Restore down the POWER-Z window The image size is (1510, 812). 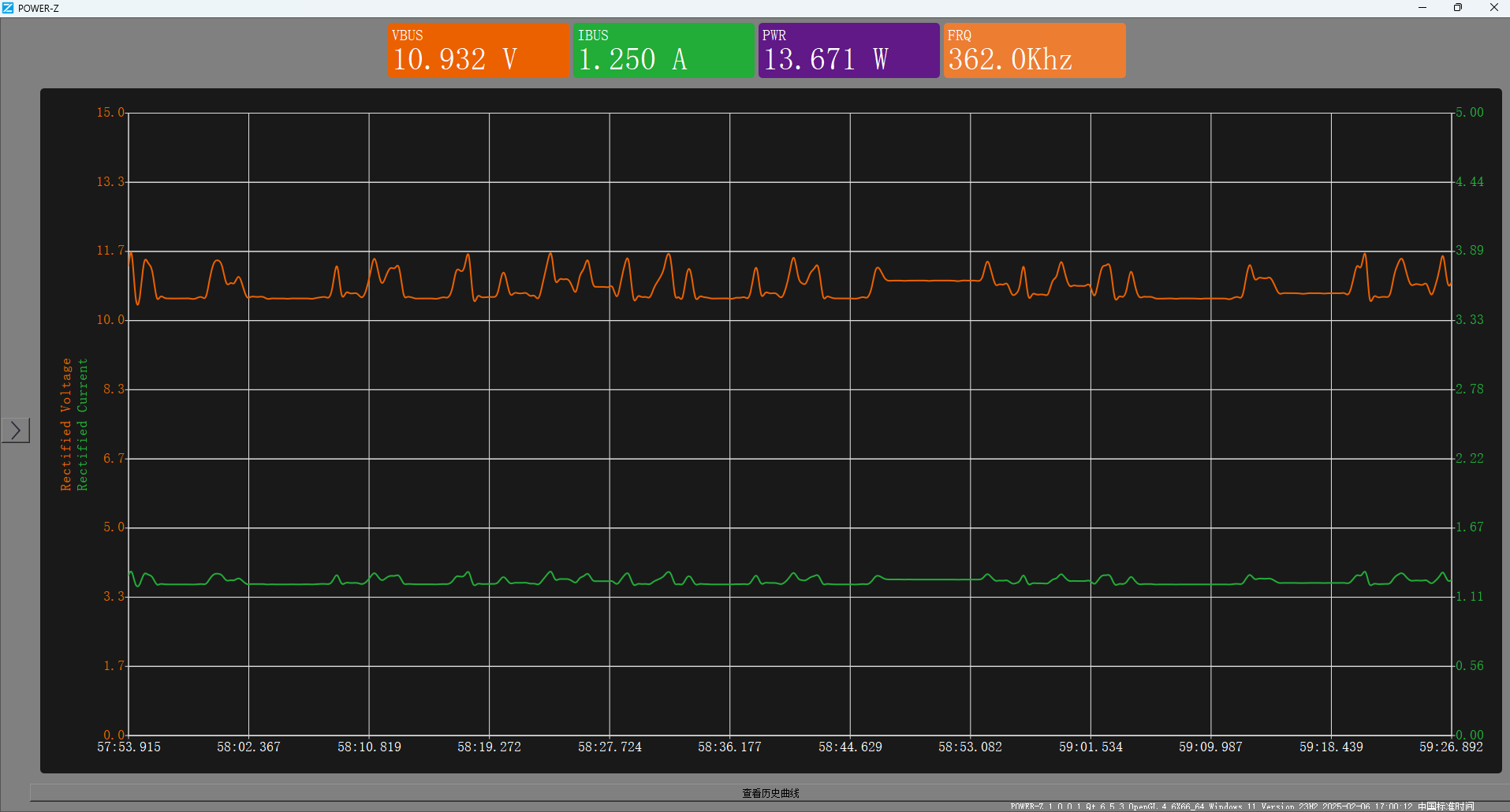(1458, 8)
